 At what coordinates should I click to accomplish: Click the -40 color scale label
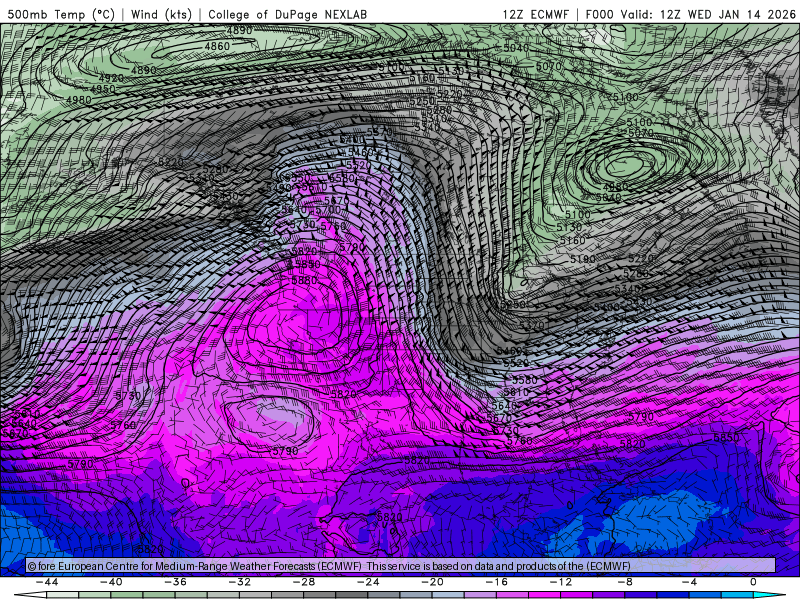click(111, 582)
